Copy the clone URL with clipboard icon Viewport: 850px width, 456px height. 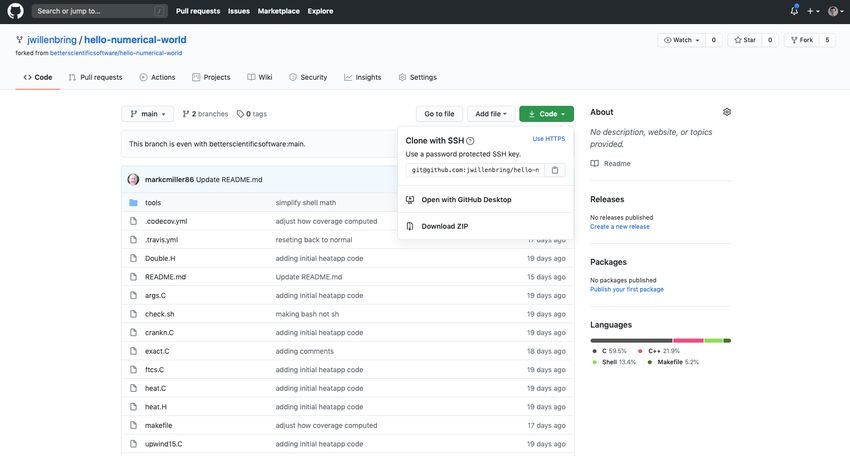pyautogui.click(x=555, y=170)
